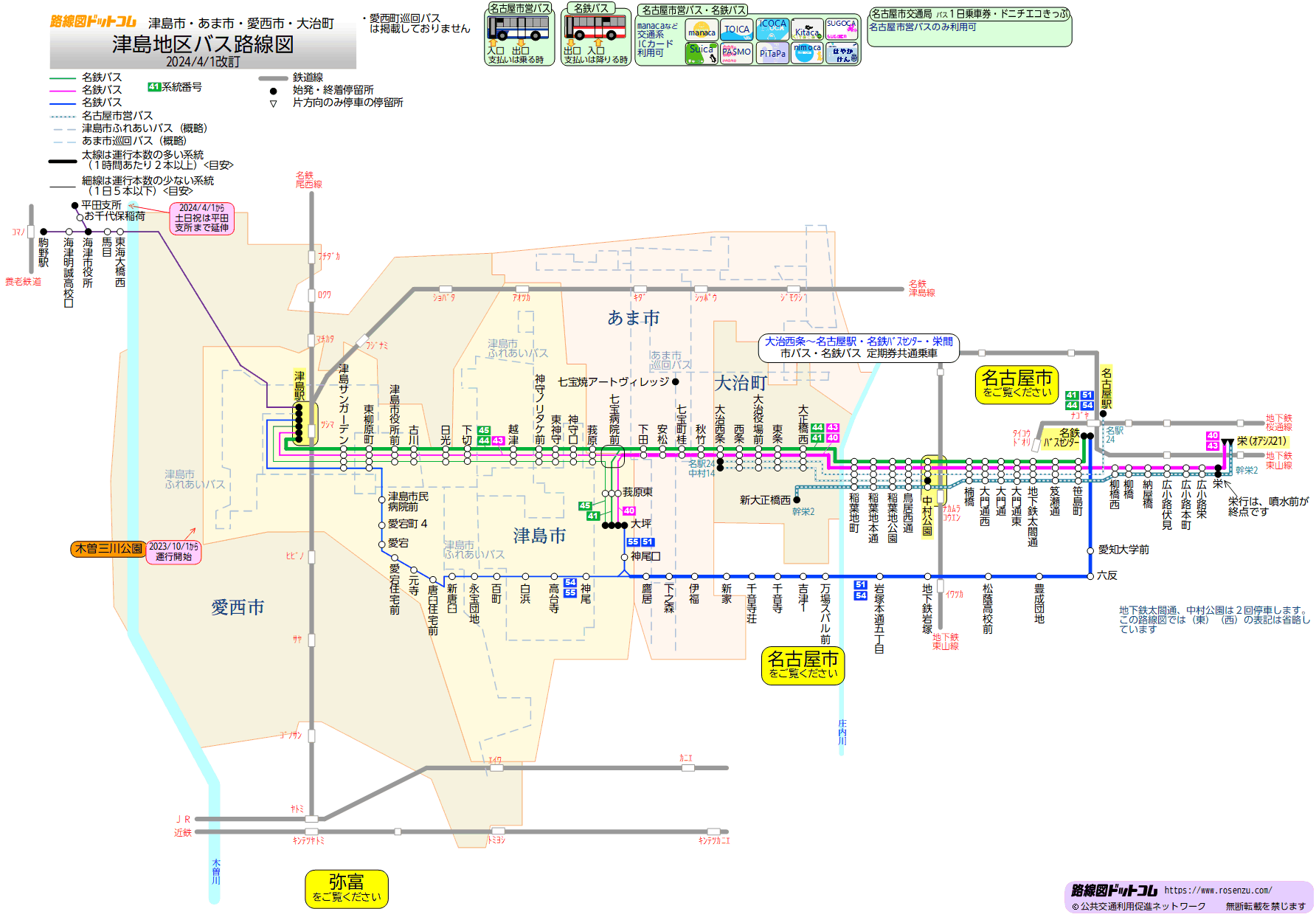Click the ICOCA card logo
Screen dimensions: 1316x920
[x=772, y=30]
